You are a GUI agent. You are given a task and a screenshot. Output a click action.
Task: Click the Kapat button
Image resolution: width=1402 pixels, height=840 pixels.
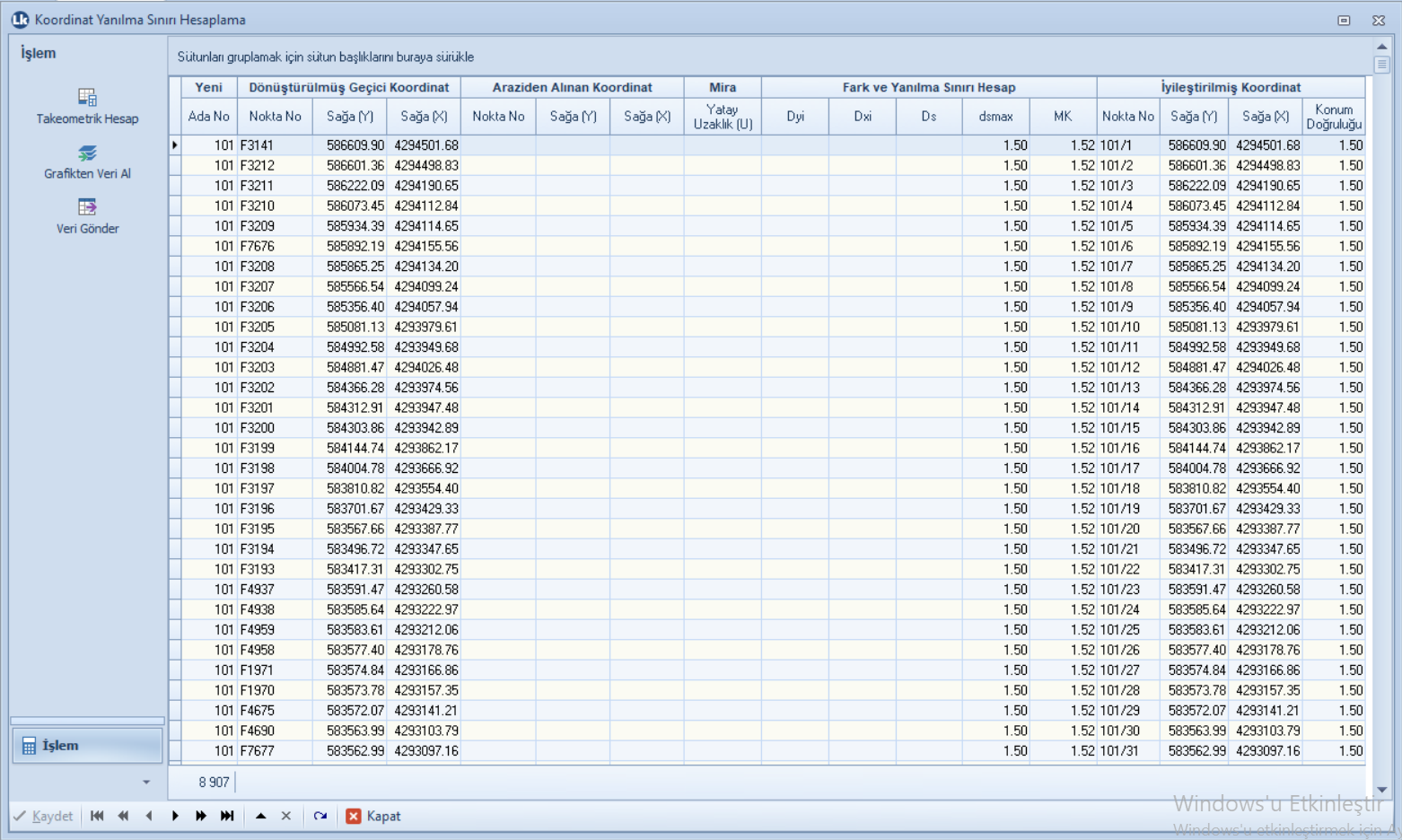[373, 816]
